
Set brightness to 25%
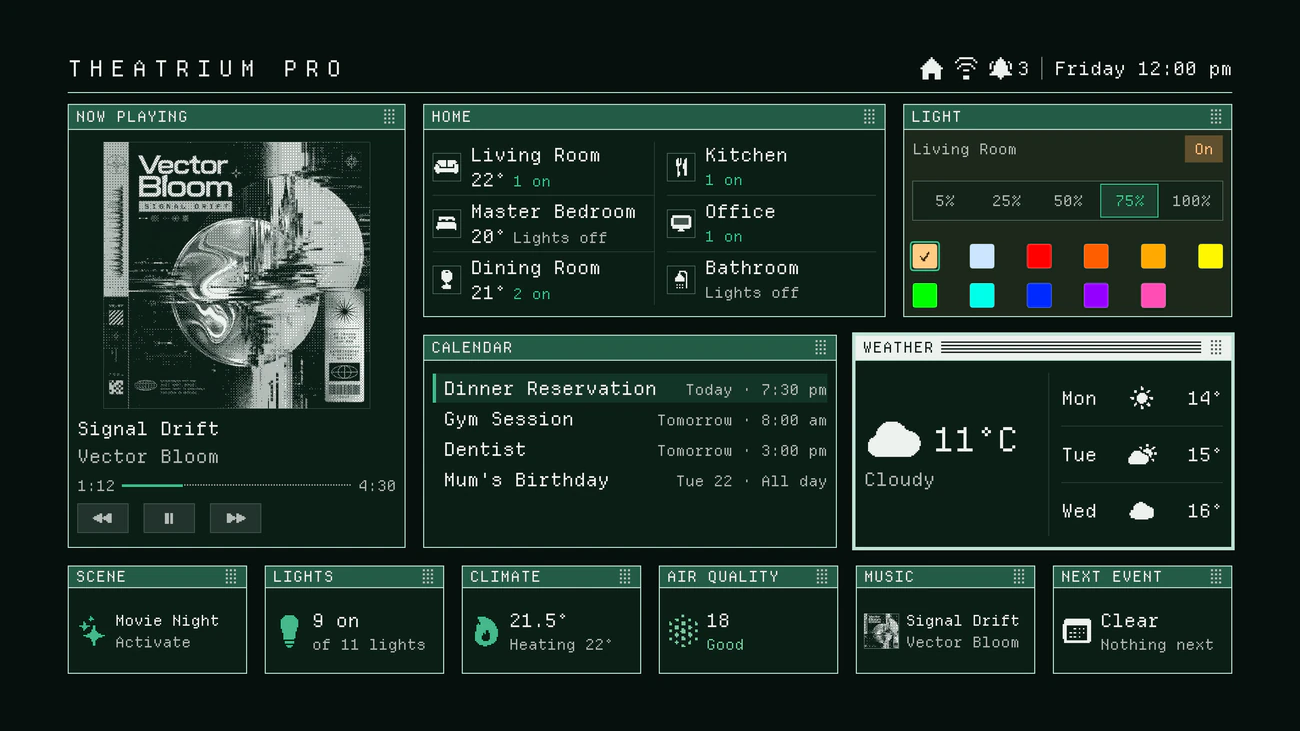[1006, 201]
